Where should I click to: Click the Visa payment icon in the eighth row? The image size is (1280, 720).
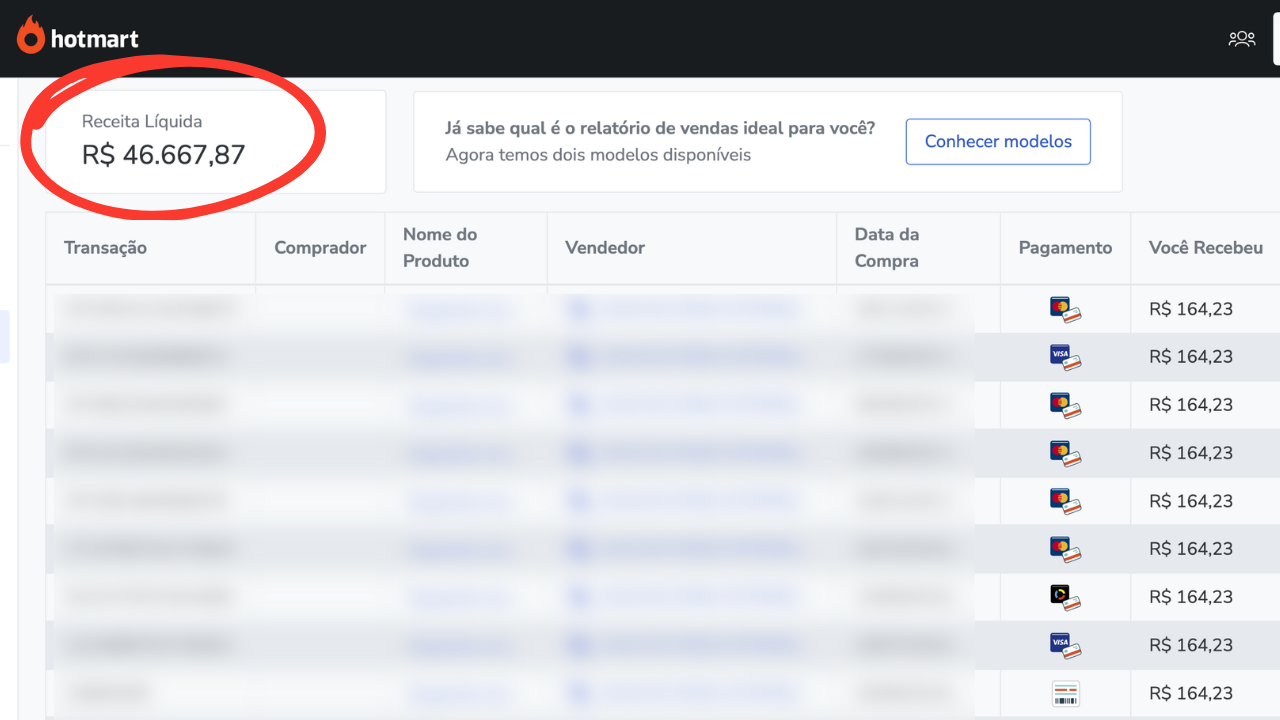pos(1065,645)
